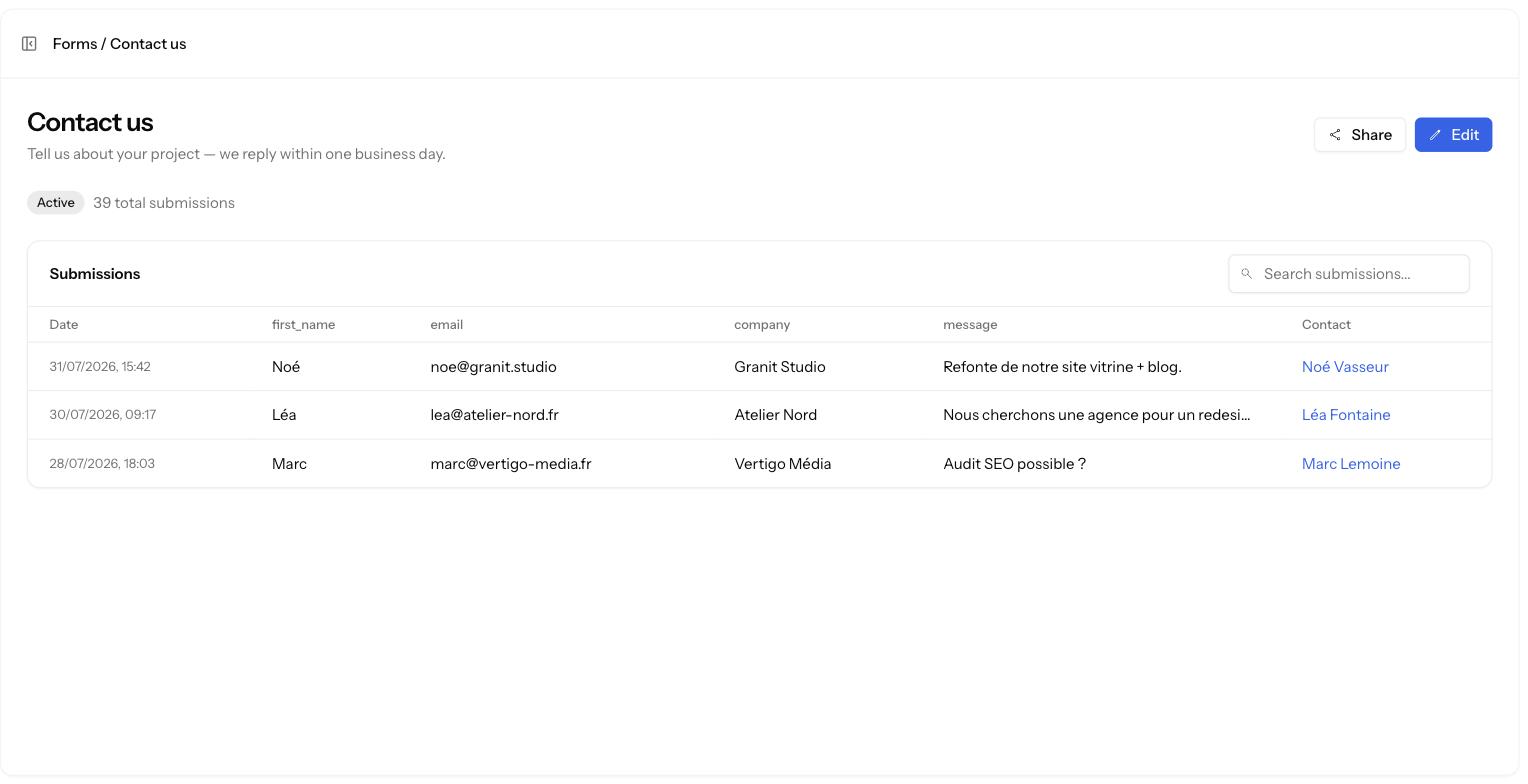Screen dimensions: 1528x784
Task: Click the company column header
Action: tap(762, 325)
